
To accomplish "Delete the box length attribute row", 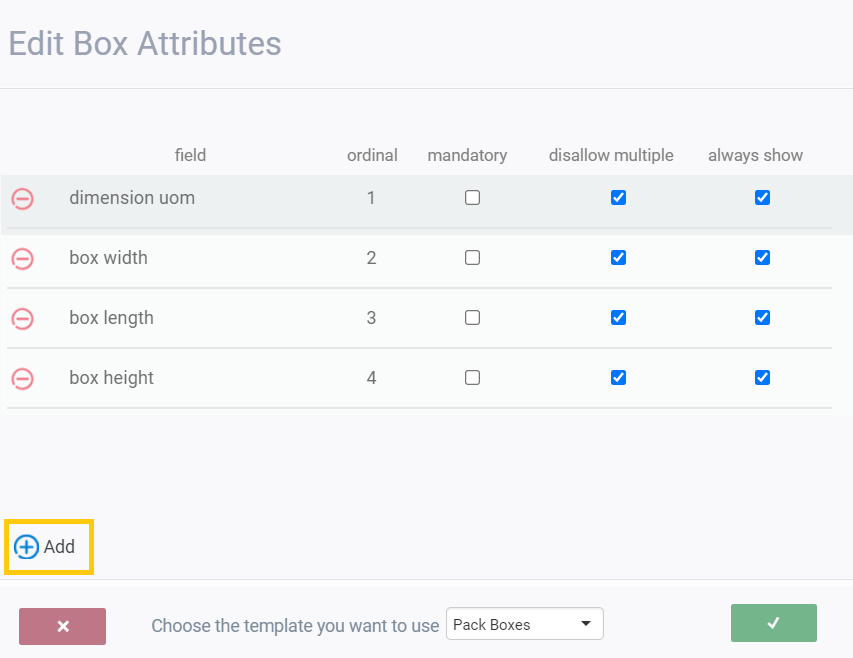I will pos(22,319).
